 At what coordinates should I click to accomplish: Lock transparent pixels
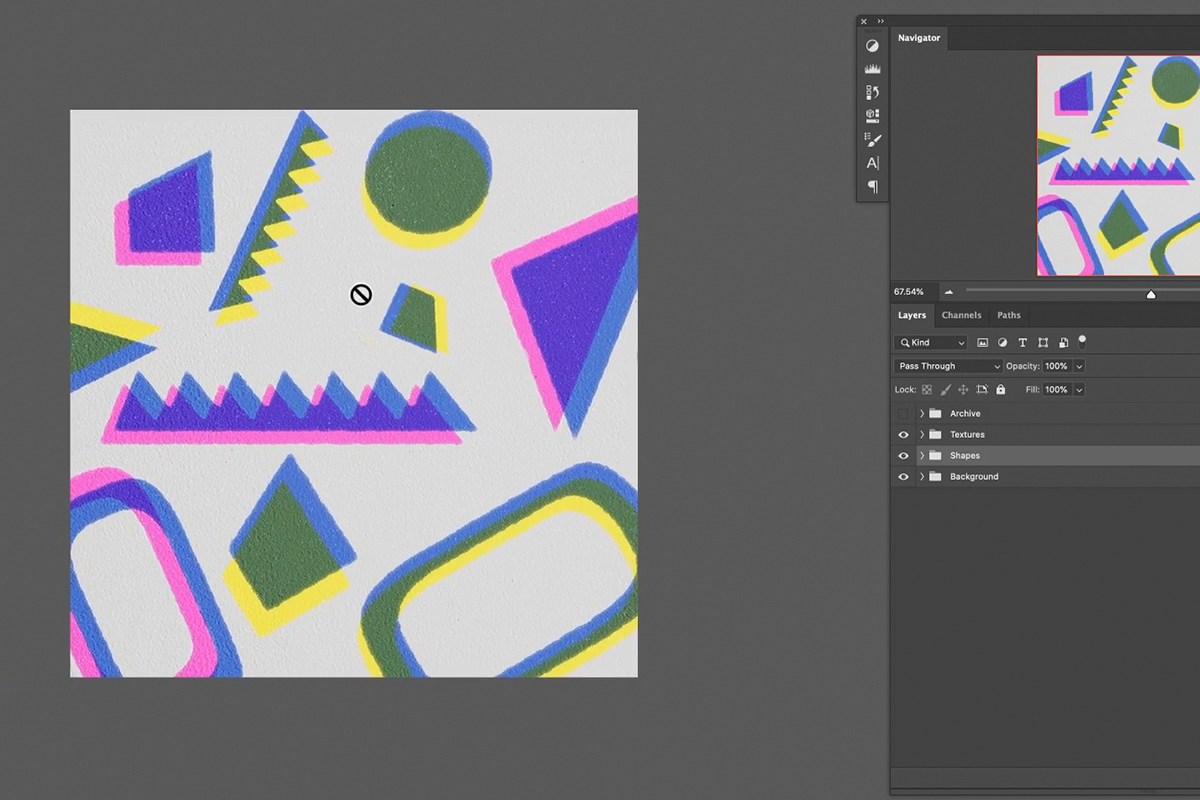coord(927,390)
